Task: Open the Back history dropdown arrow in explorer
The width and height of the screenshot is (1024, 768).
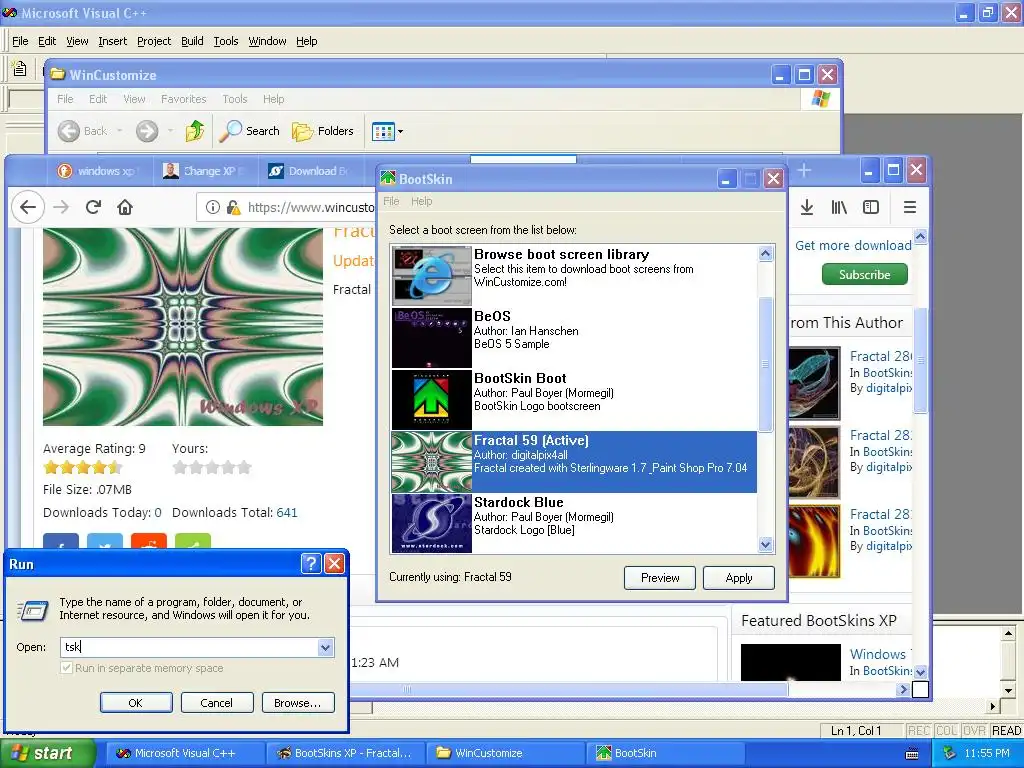Action: (120, 131)
